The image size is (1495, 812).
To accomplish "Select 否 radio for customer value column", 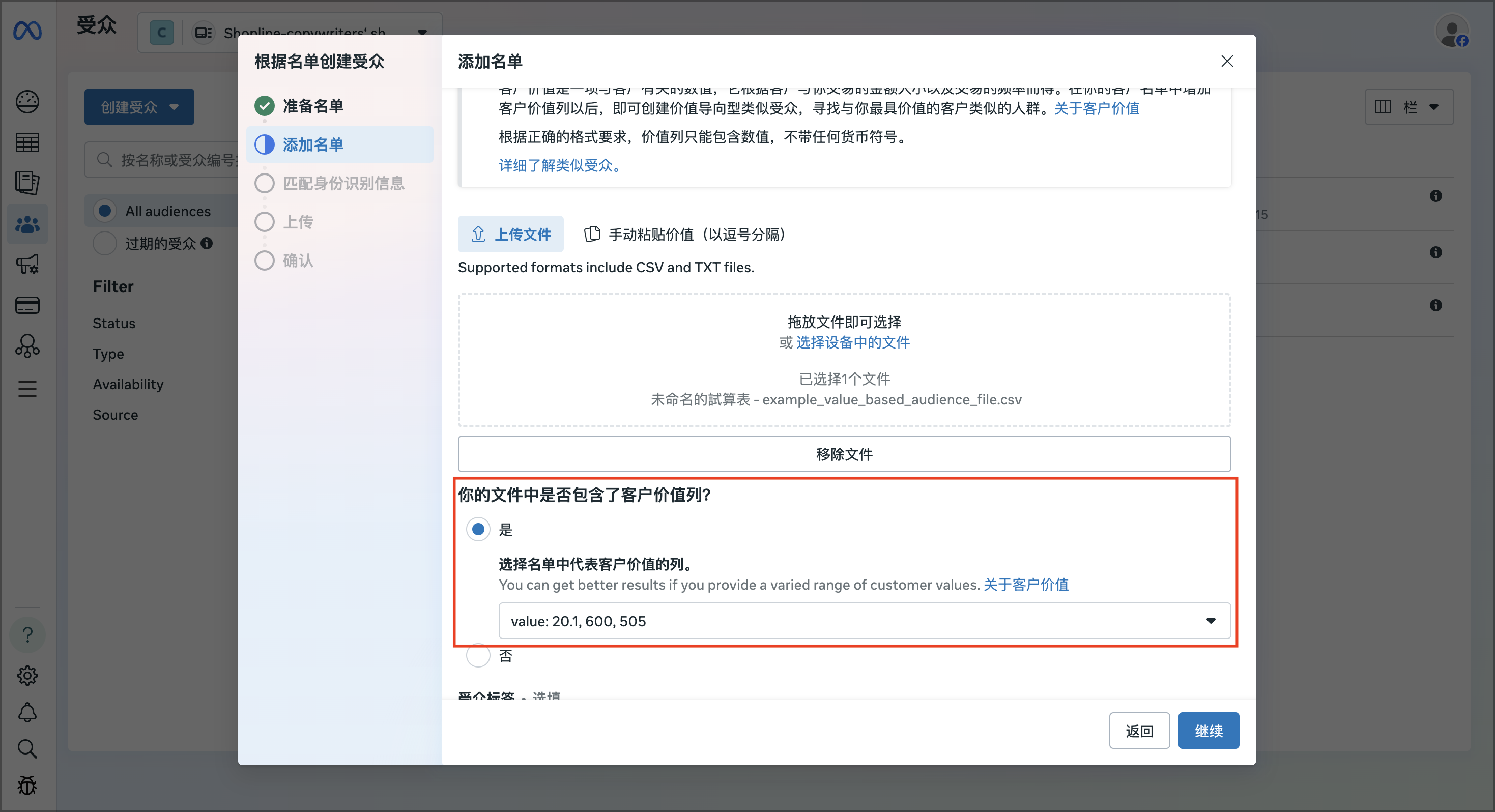I will (478, 656).
